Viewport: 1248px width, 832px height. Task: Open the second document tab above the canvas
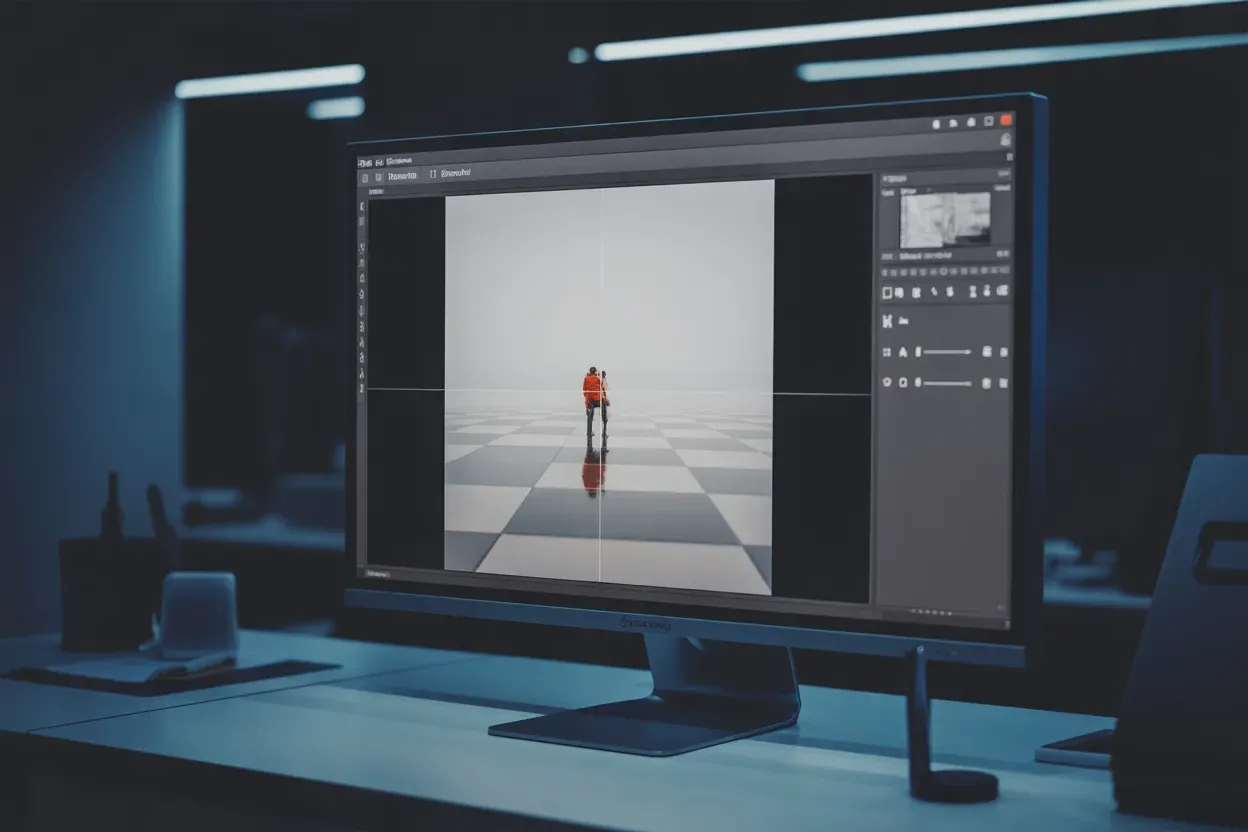point(455,173)
